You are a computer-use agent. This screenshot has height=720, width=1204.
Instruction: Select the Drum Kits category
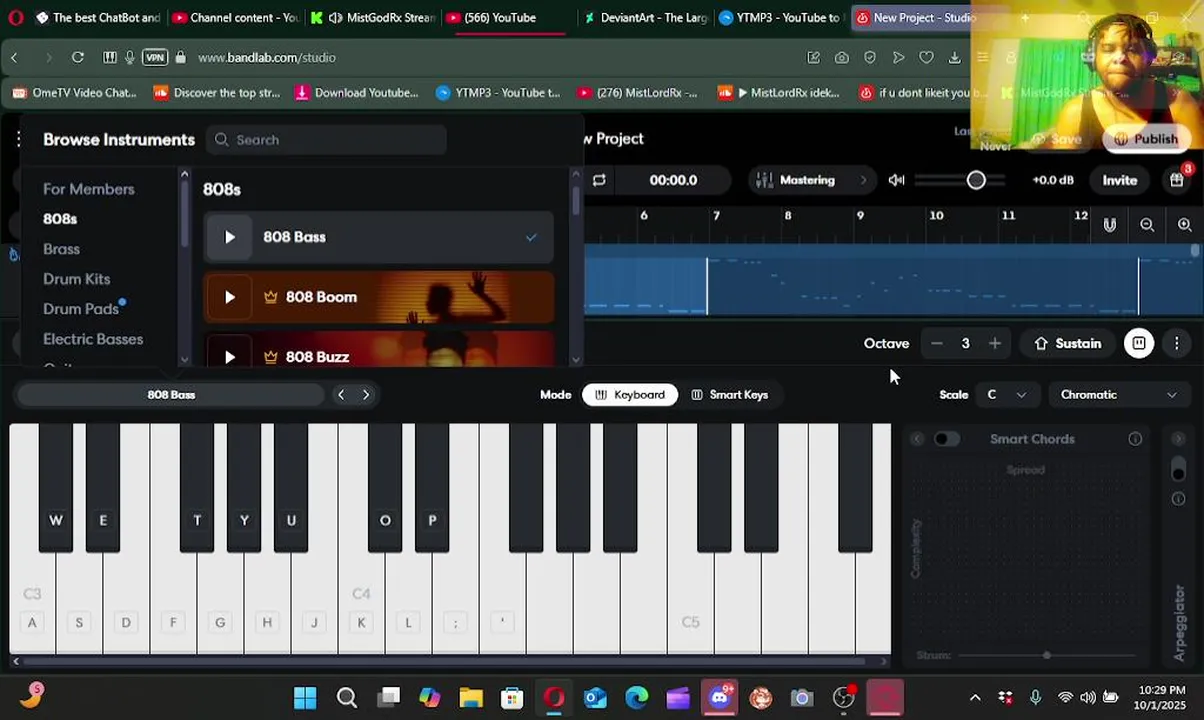tap(77, 279)
